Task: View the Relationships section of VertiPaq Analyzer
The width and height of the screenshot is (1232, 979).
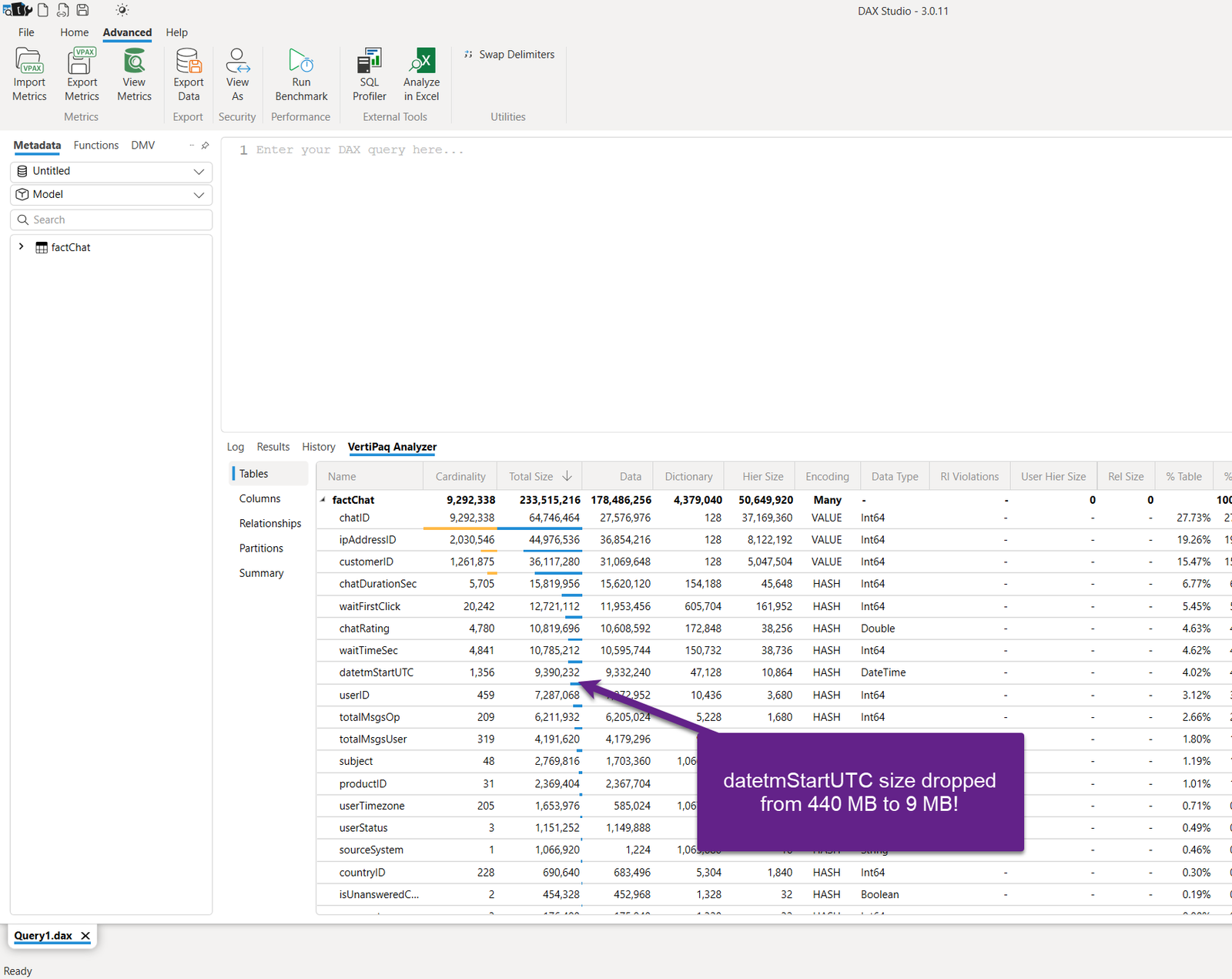Action: coord(269,523)
